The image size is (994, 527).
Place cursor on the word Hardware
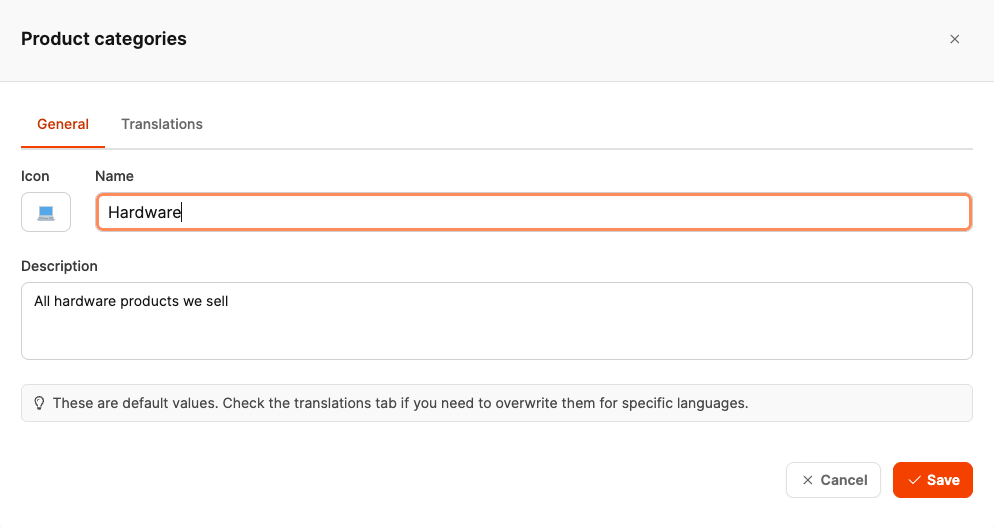pyautogui.click(x=144, y=212)
